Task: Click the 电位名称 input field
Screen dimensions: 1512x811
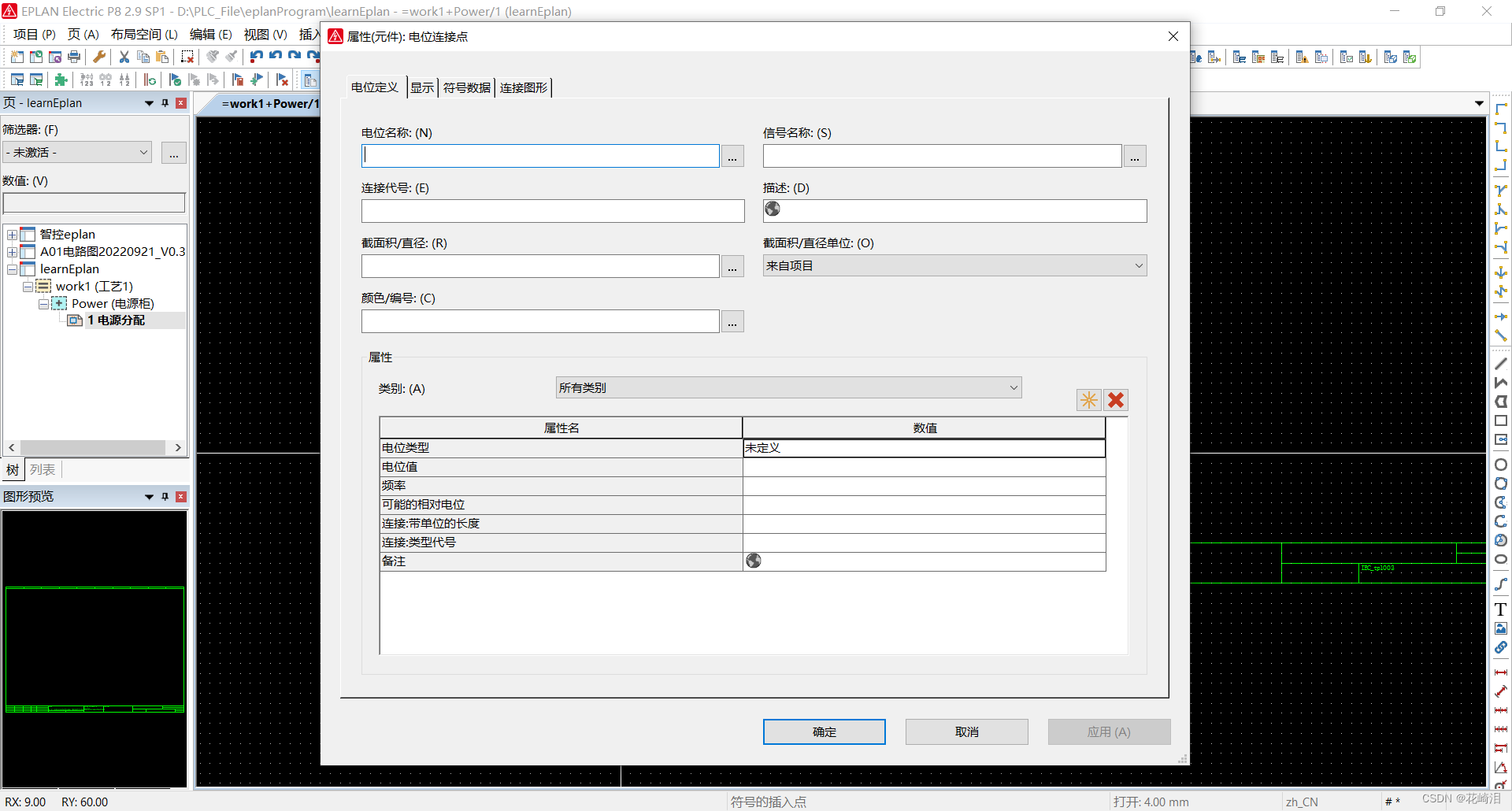Action: pos(540,156)
